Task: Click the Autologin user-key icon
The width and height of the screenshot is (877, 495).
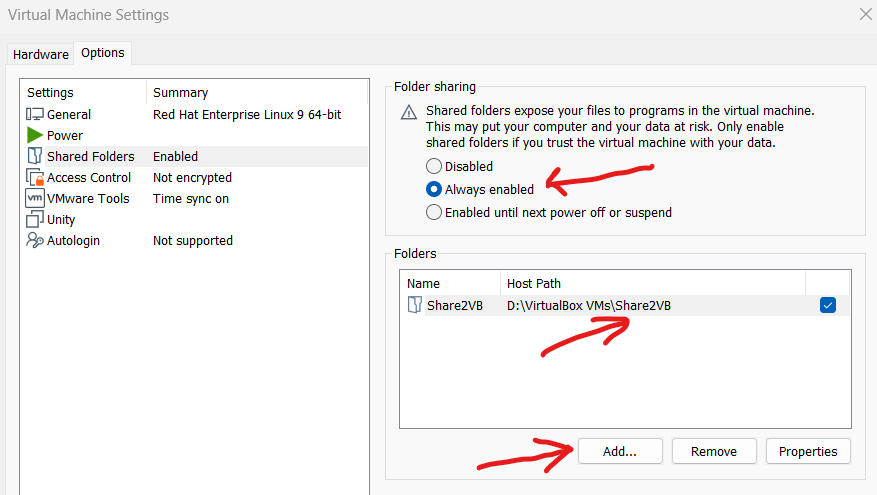Action: tap(34, 241)
